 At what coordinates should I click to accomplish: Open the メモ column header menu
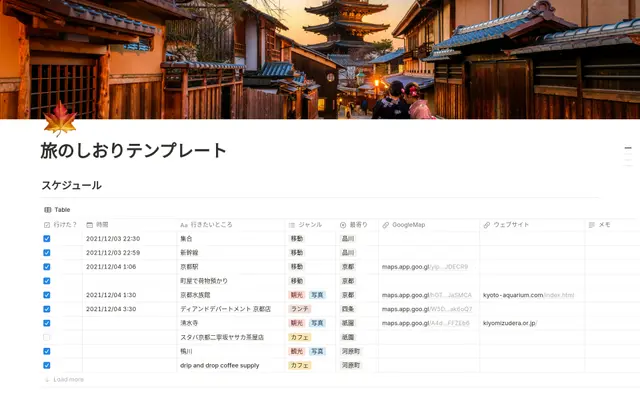[x=612, y=225]
